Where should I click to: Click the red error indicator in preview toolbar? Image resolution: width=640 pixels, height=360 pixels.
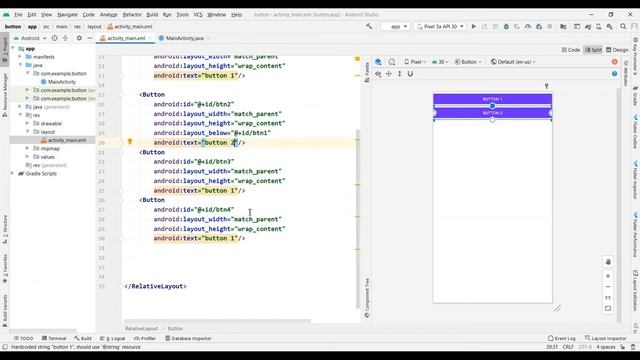click(x=614, y=62)
